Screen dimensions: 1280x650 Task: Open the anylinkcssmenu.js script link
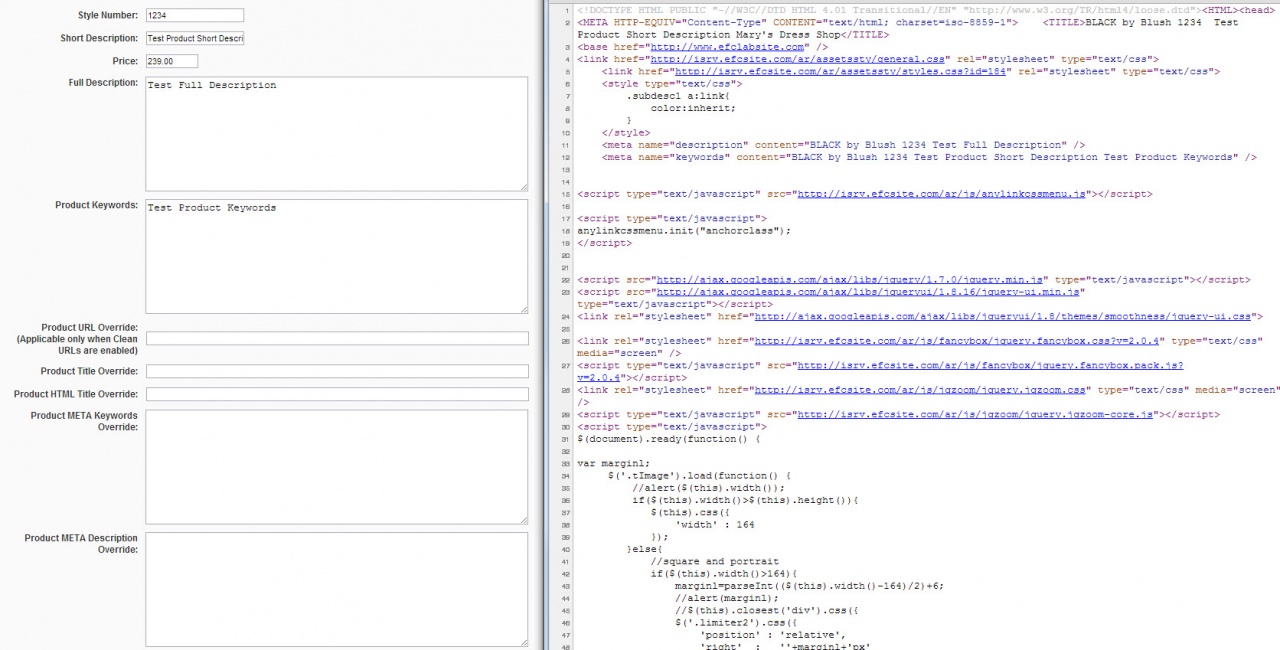941,194
